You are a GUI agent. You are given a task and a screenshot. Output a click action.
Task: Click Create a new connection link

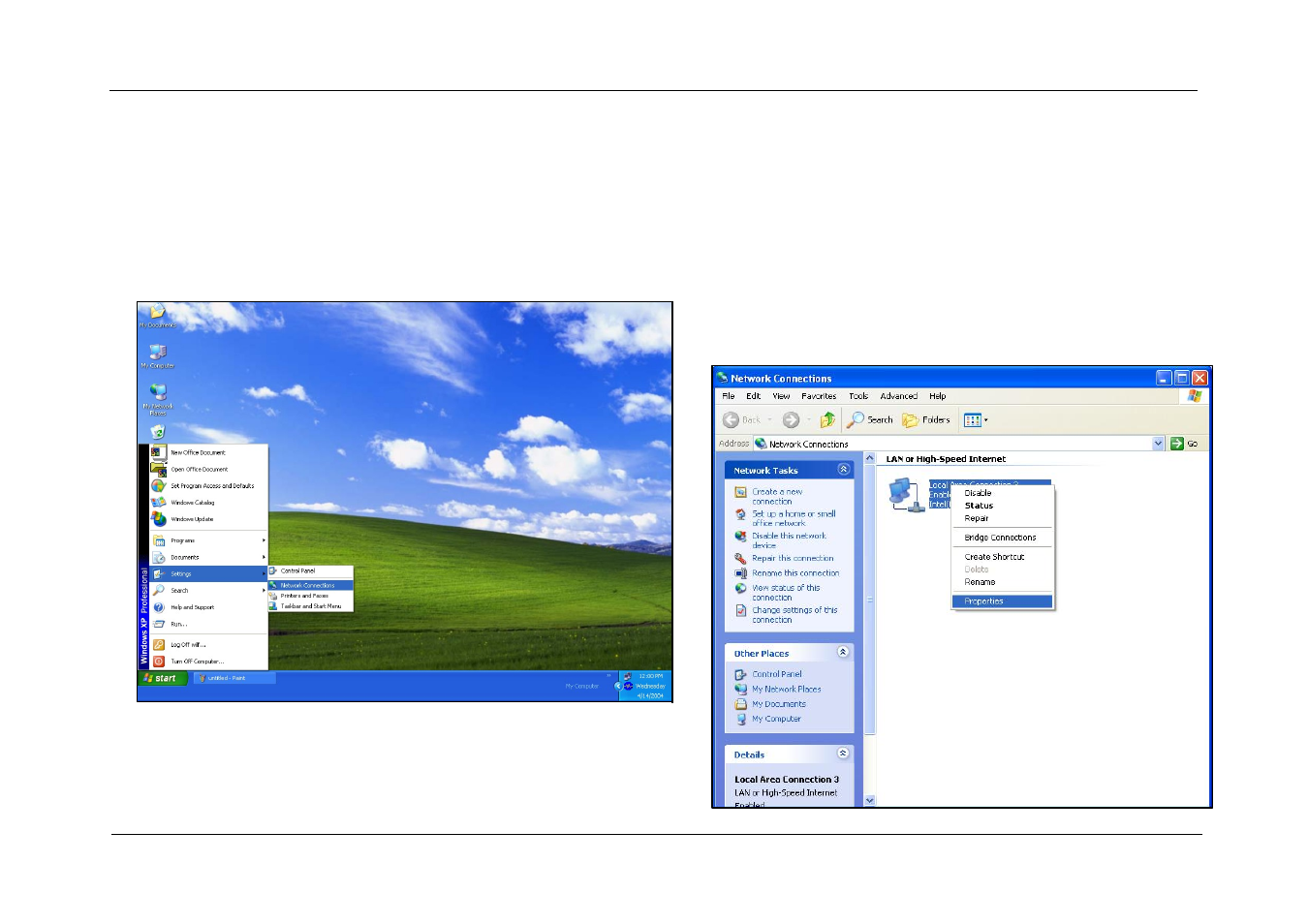coord(777,497)
